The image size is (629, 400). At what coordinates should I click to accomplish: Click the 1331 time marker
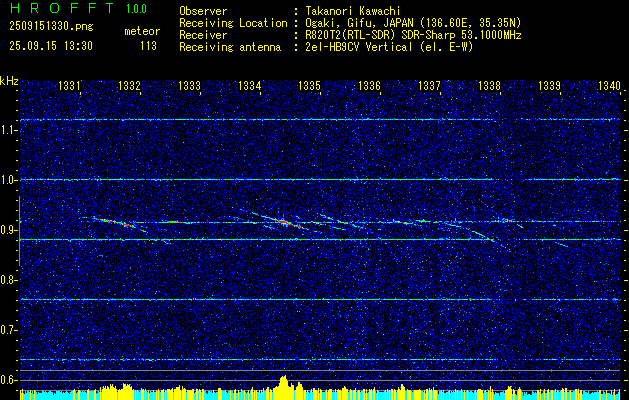69,85
